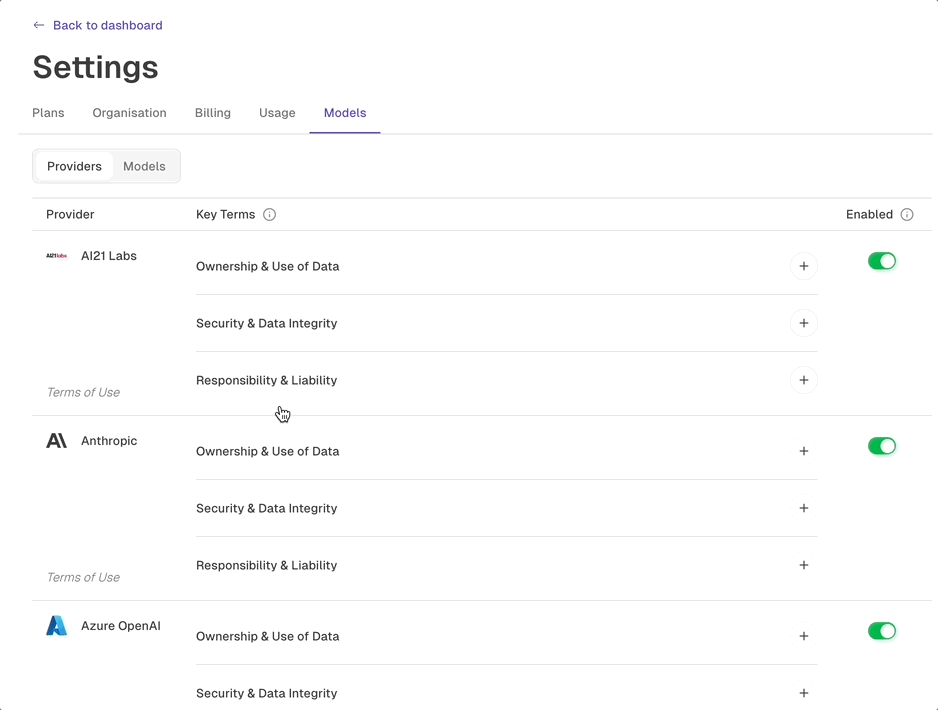Screen dimensions: 938x710
Task: Open the Usage tab
Action: (x=277, y=113)
